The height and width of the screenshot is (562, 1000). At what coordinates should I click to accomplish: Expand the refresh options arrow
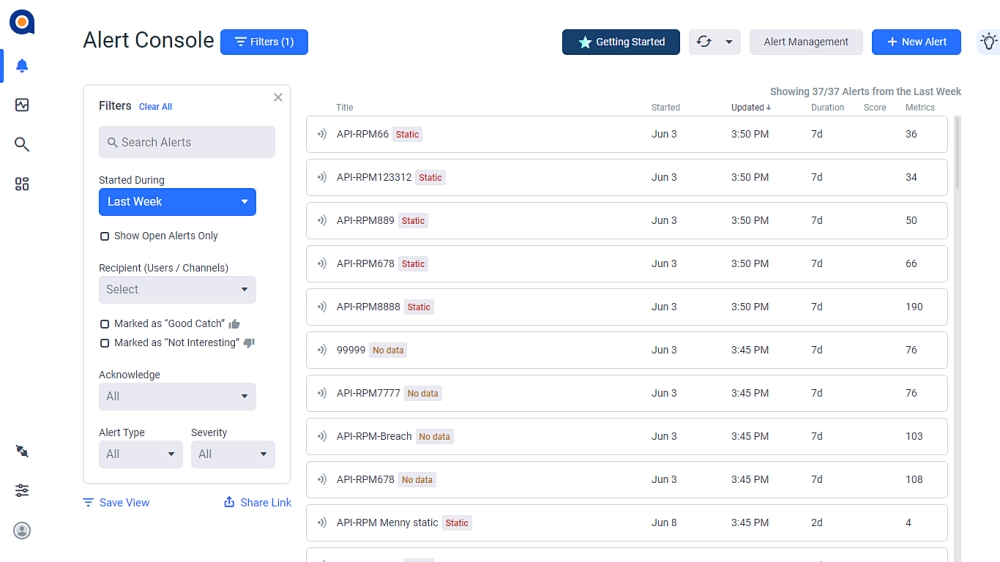coord(729,42)
